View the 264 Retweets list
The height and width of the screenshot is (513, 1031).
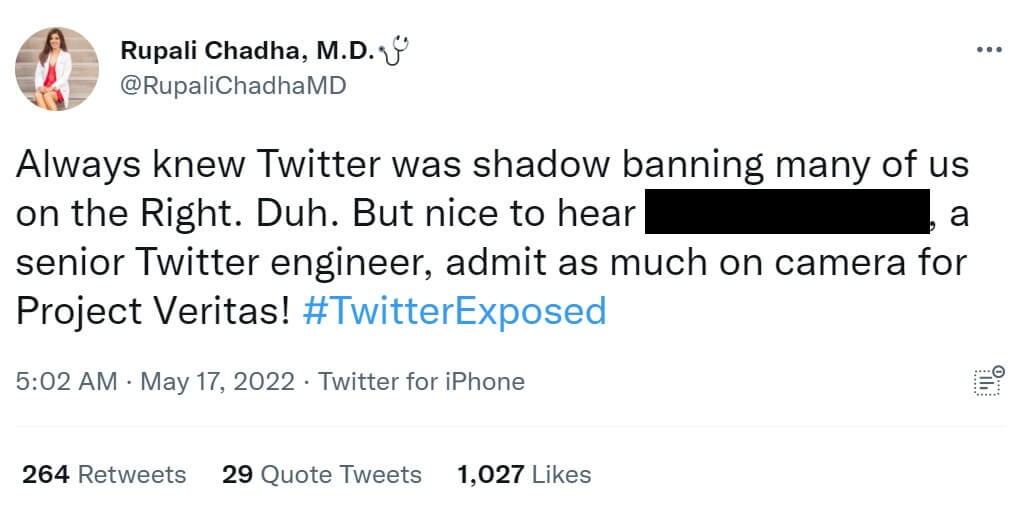[x=104, y=474]
